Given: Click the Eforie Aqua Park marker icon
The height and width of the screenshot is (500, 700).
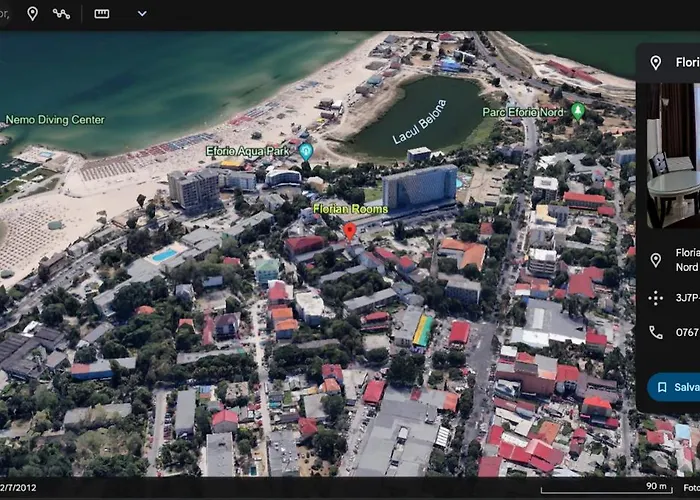Looking at the screenshot, I should tap(306, 151).
